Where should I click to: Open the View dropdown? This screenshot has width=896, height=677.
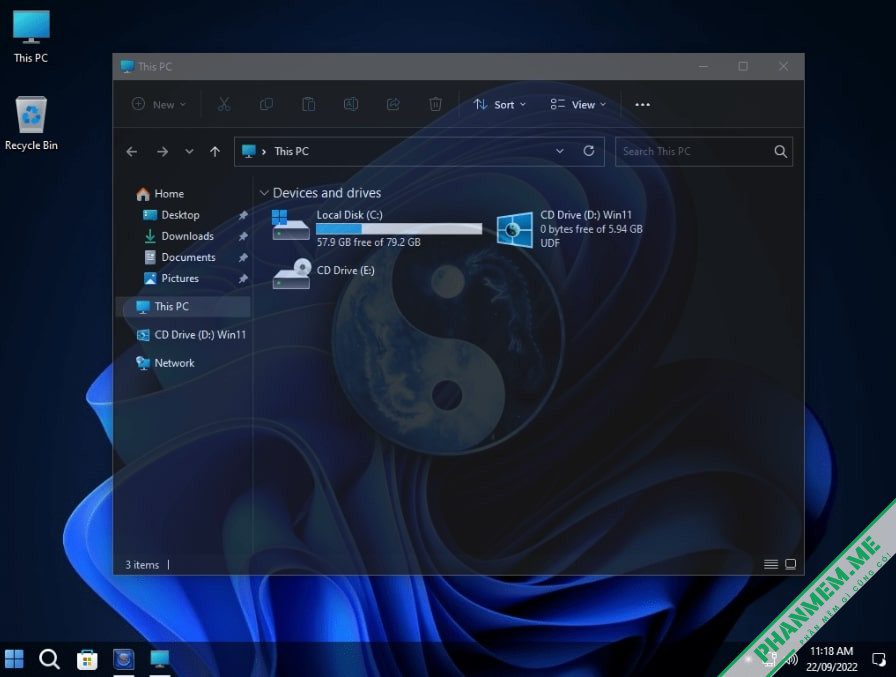578,105
